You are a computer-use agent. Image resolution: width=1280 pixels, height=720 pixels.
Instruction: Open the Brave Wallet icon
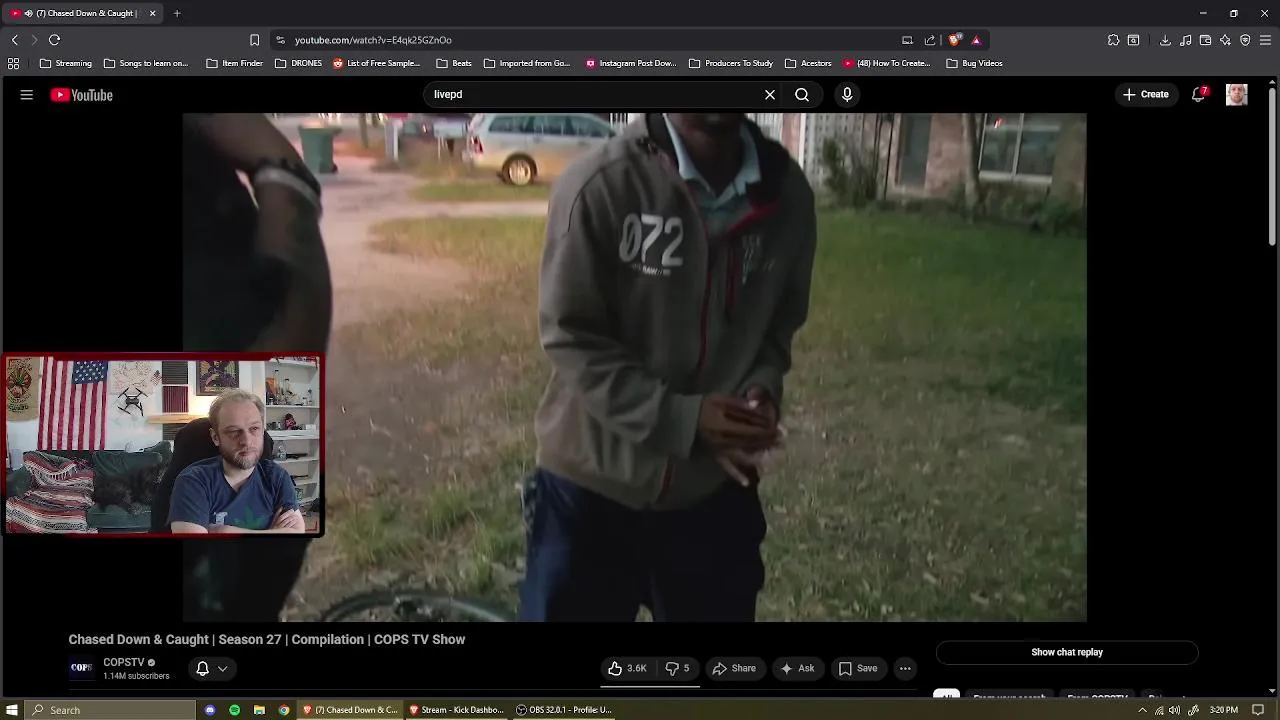coord(1205,40)
